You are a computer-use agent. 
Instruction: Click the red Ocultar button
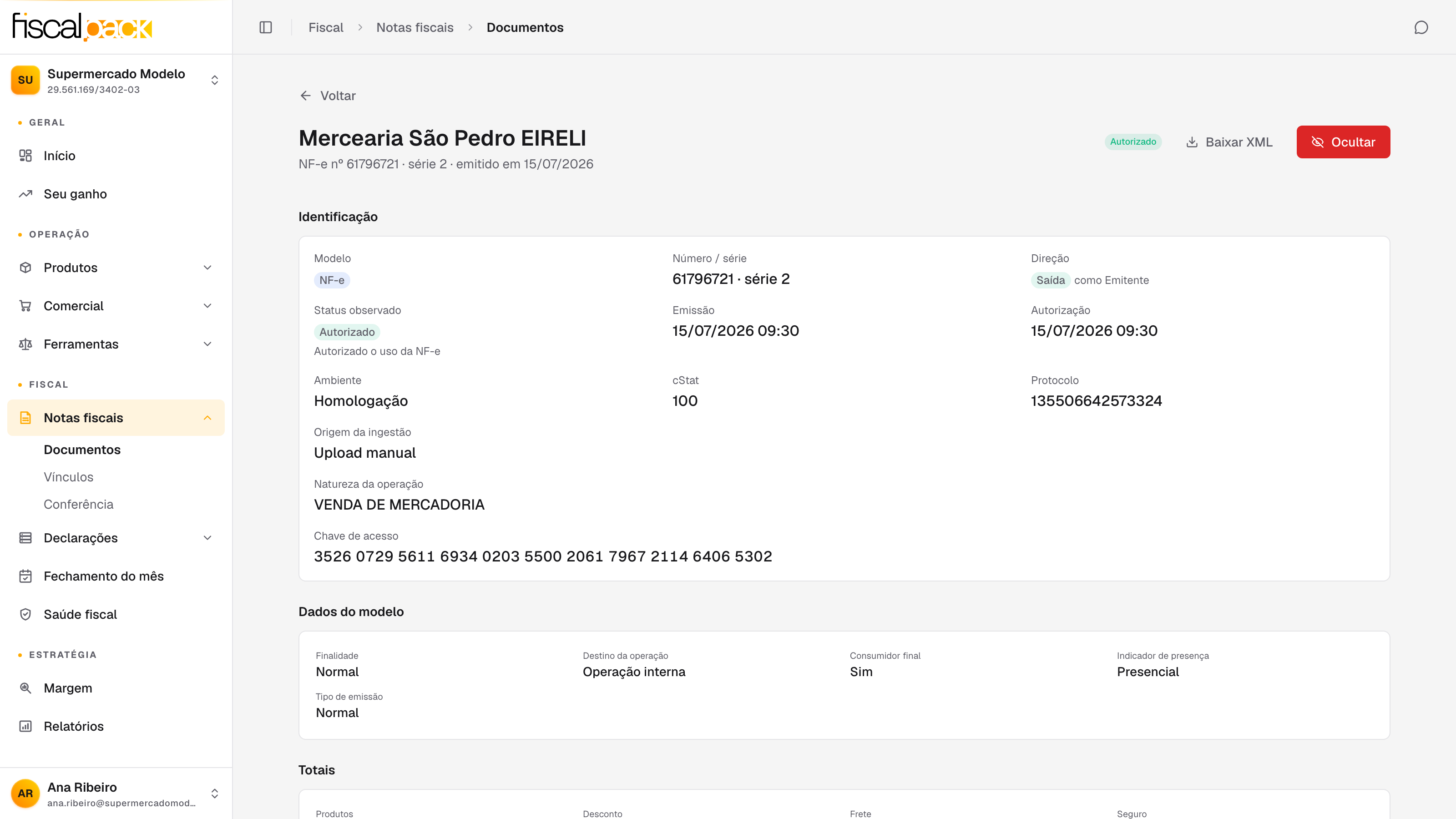(1343, 142)
